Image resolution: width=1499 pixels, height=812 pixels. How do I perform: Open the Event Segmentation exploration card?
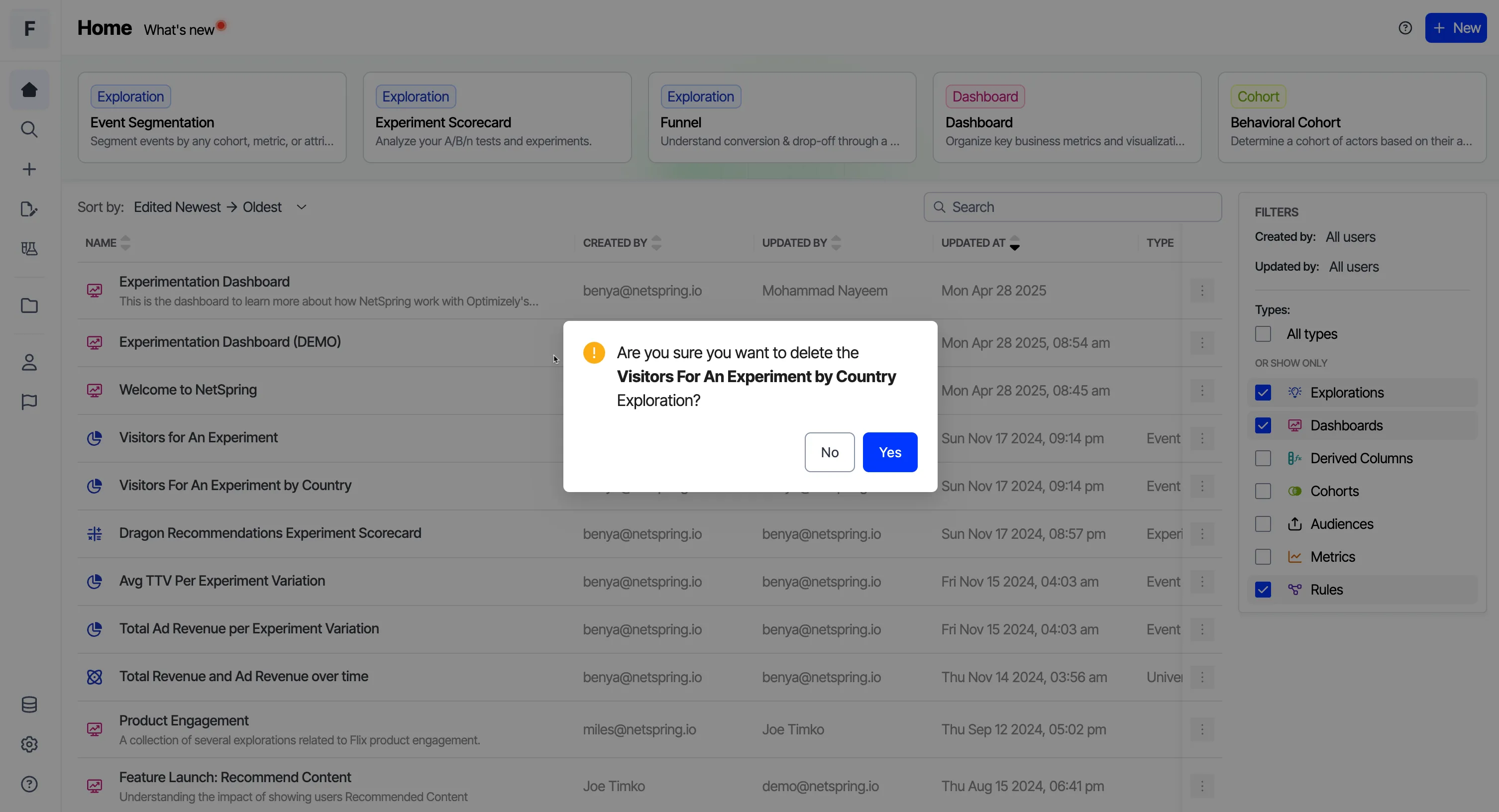point(212,117)
